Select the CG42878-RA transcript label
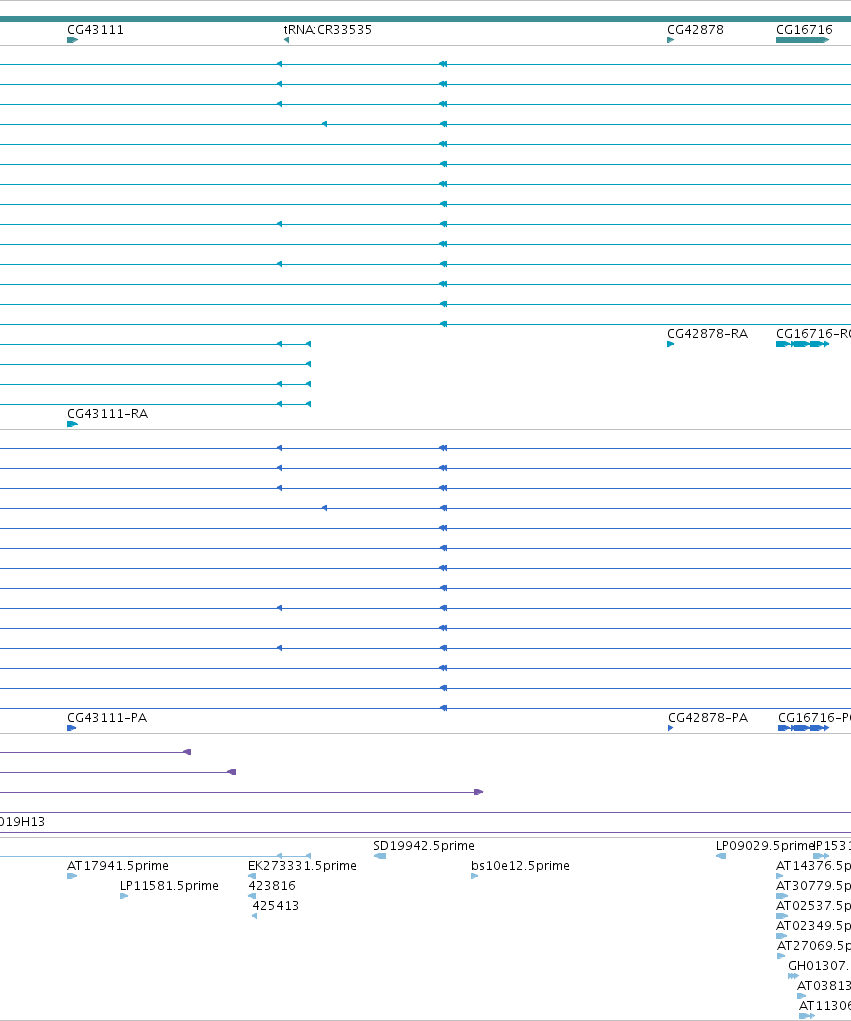Screen dimensions: 851x1021 point(708,334)
